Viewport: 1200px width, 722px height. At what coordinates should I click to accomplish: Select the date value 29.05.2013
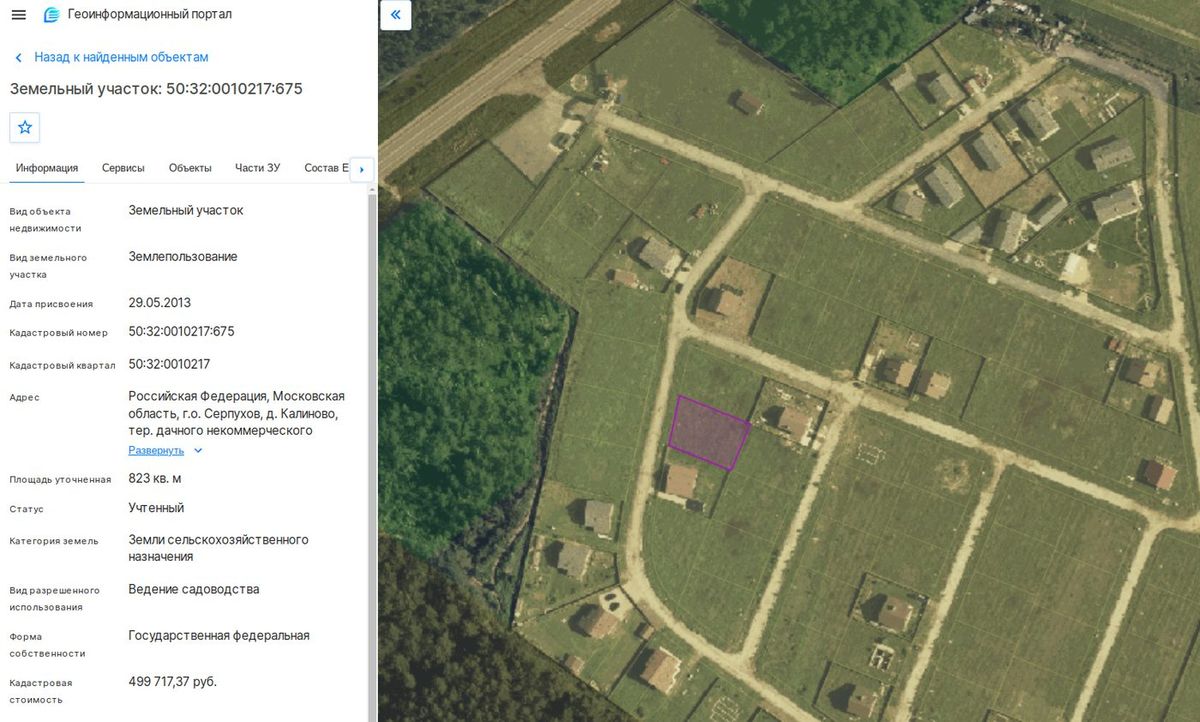coord(159,302)
